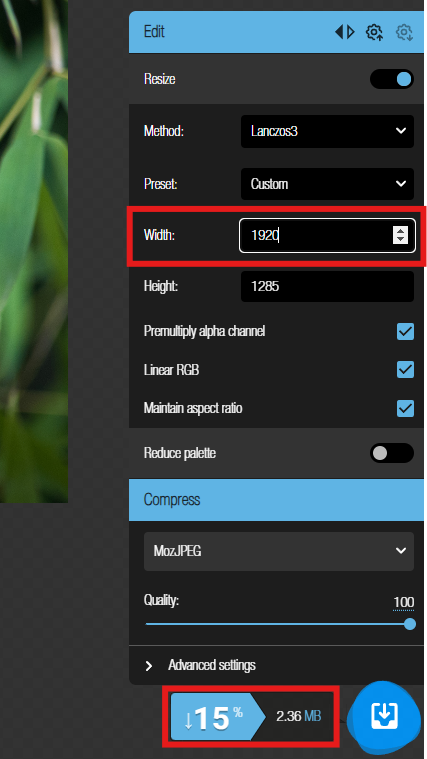Open the Method dropdown showing Lanczos3
Screen dimensions: 427x759
coord(327,131)
